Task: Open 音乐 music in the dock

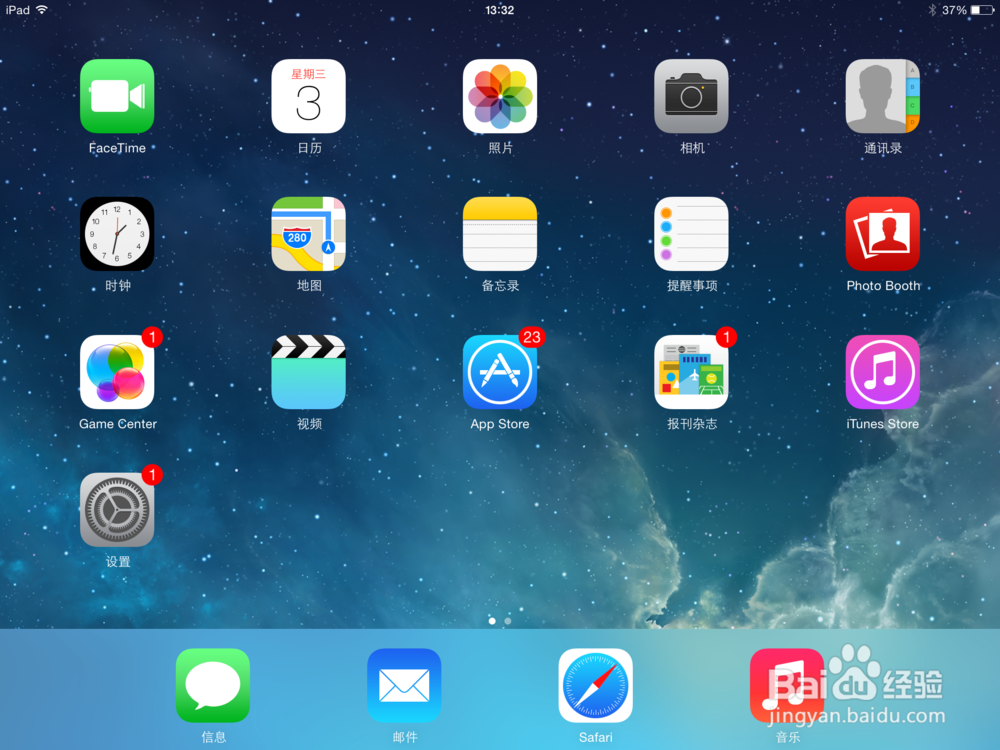Action: [x=787, y=686]
